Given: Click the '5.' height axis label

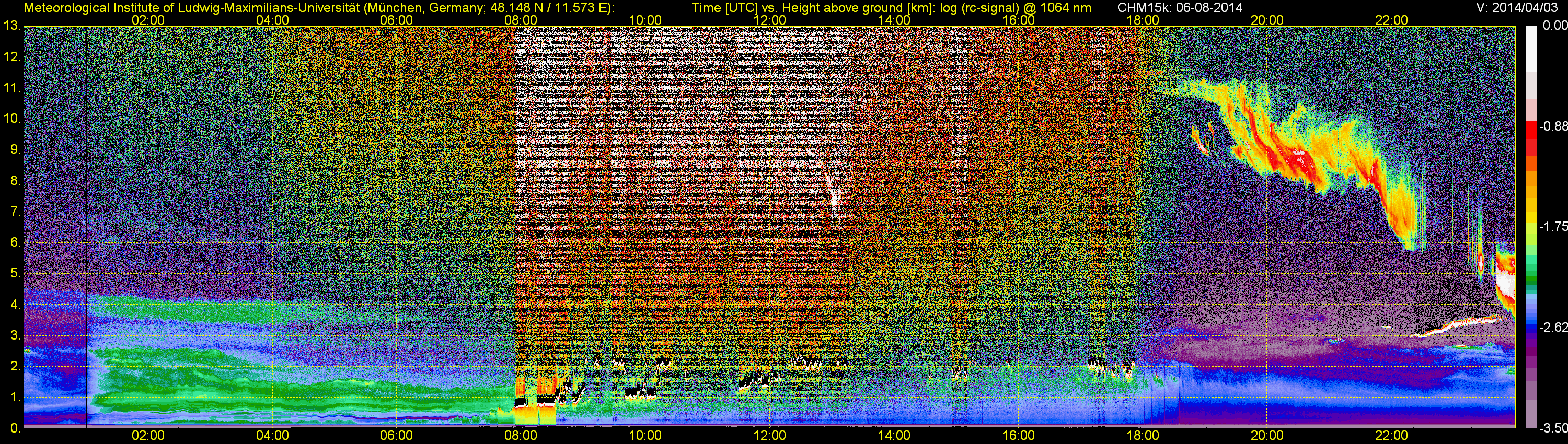Looking at the screenshot, I should click(15, 273).
